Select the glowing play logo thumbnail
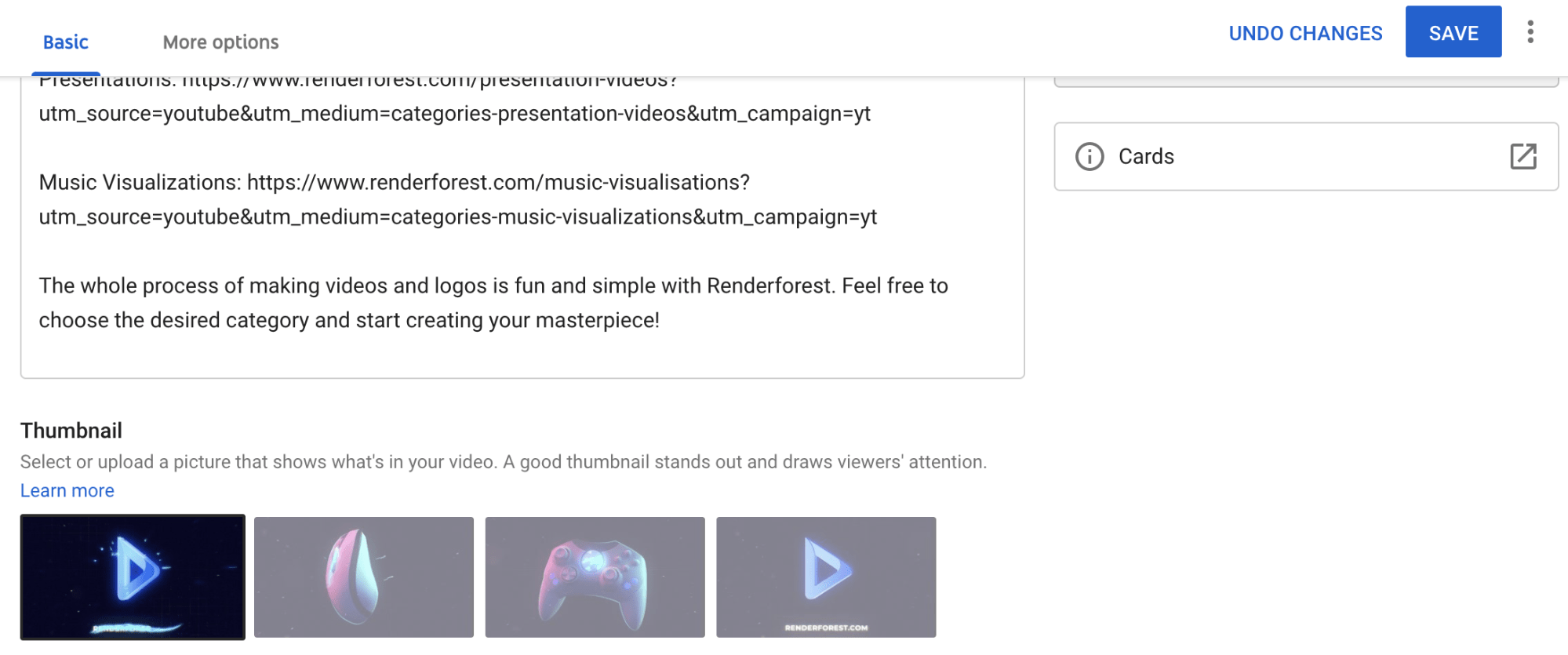Screen dimensions: 1568x655 pyautogui.click(x=133, y=577)
